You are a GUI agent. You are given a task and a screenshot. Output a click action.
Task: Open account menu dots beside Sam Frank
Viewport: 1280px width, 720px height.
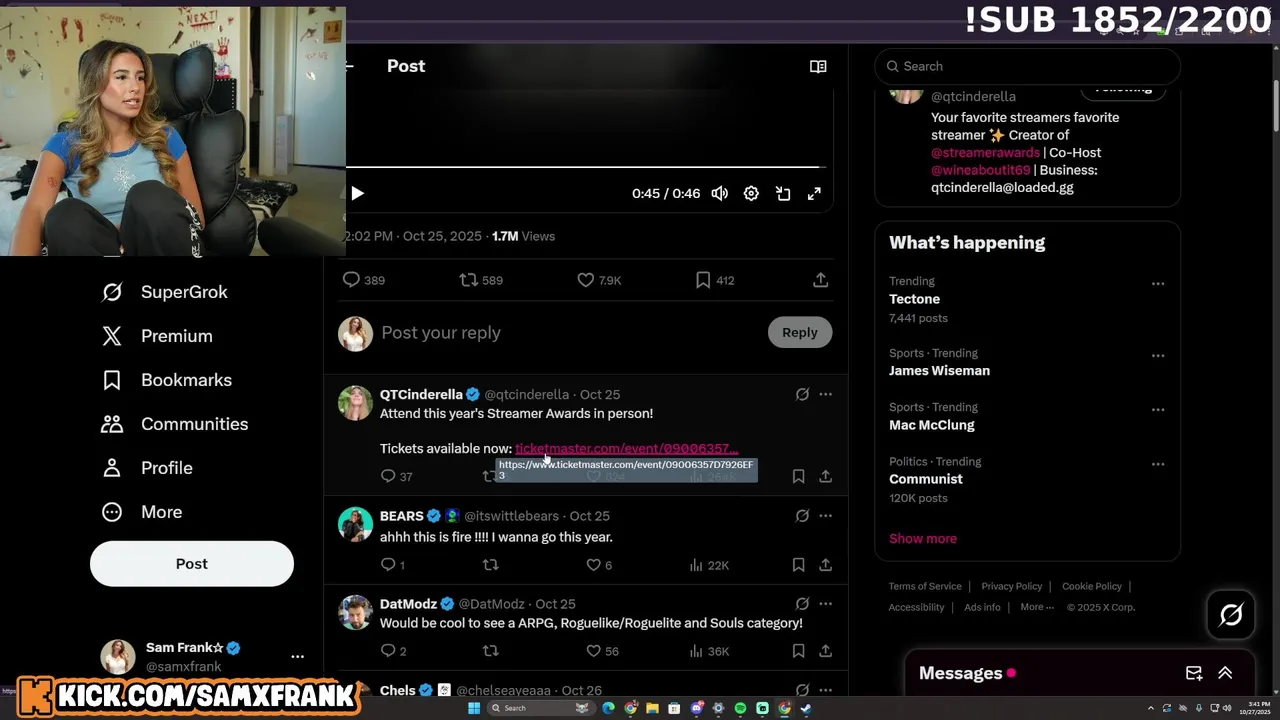[297, 657]
